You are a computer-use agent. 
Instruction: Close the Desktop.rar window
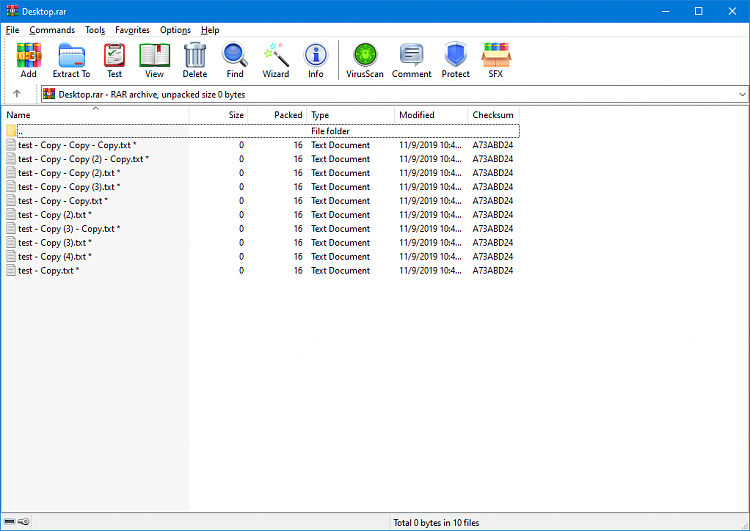(732, 11)
